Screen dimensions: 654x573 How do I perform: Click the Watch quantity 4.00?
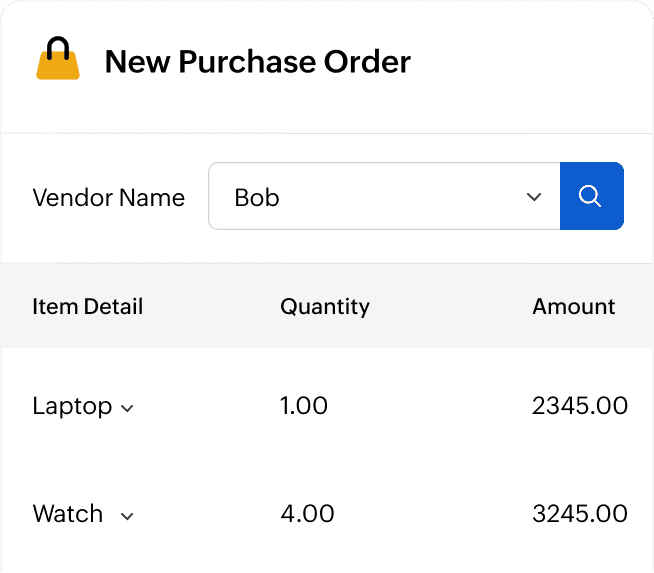(307, 514)
